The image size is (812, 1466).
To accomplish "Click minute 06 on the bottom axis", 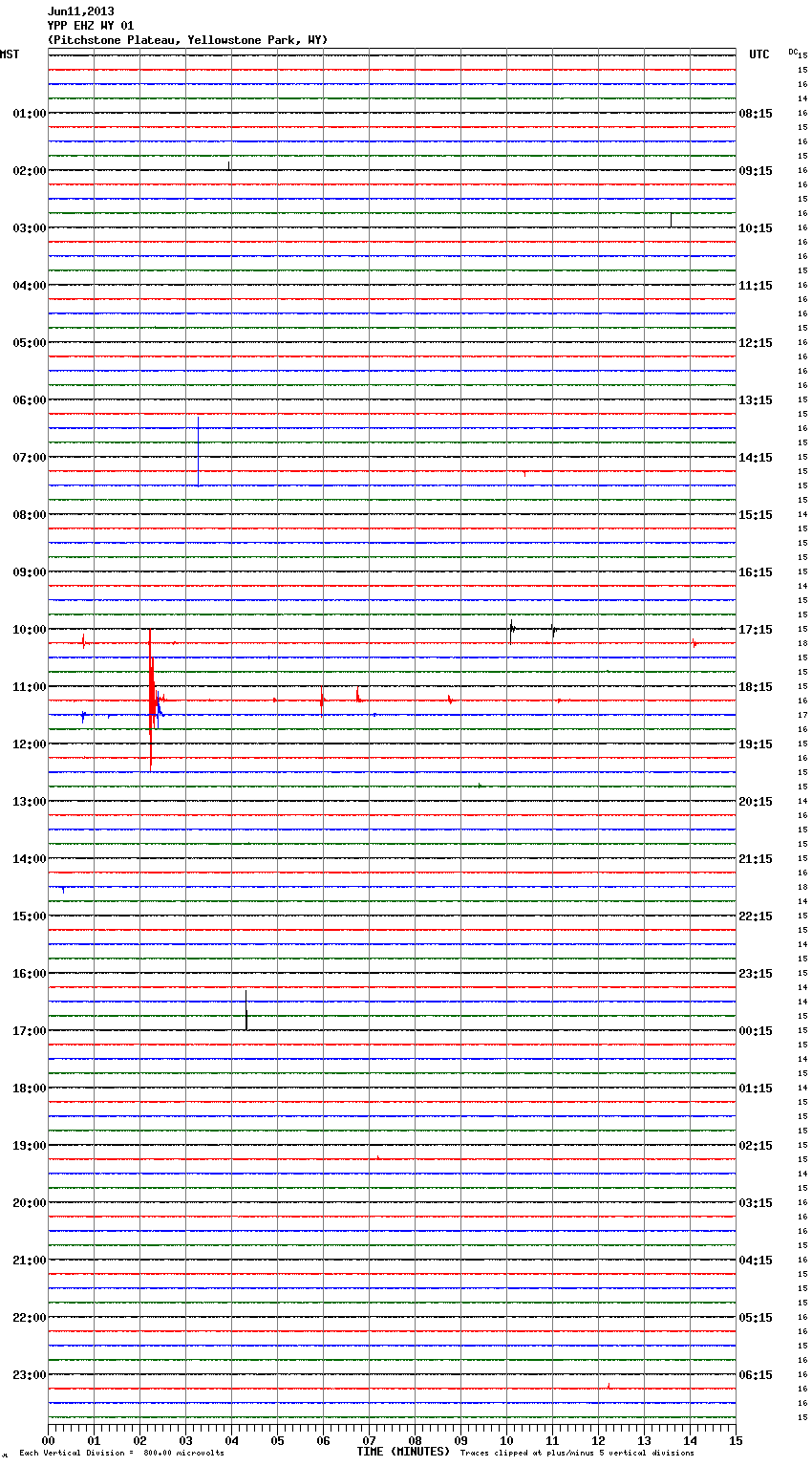I will tap(323, 1440).
